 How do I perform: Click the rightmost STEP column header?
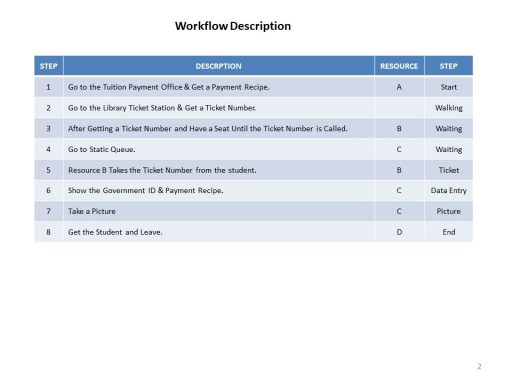click(448, 66)
